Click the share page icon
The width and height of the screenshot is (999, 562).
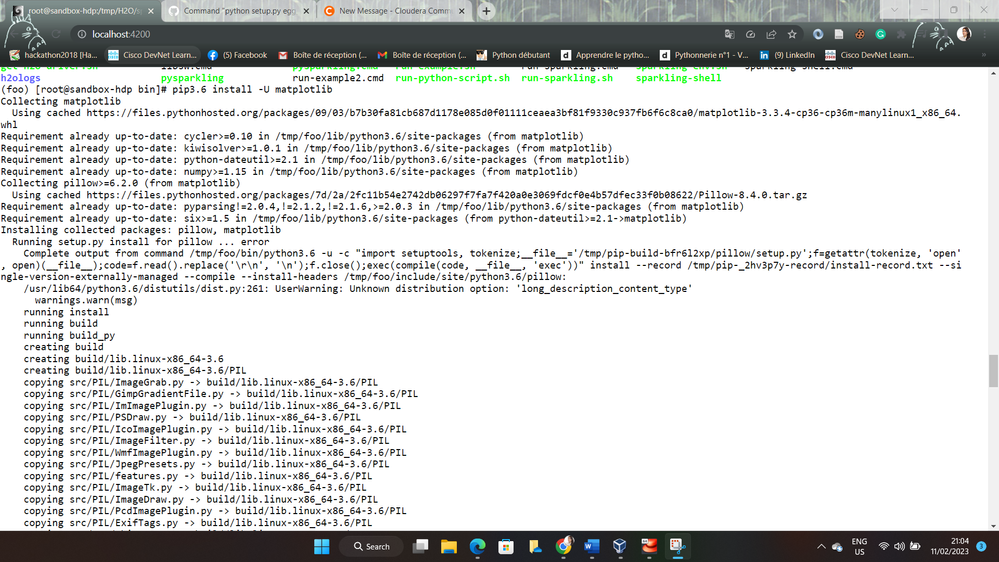[771, 34]
